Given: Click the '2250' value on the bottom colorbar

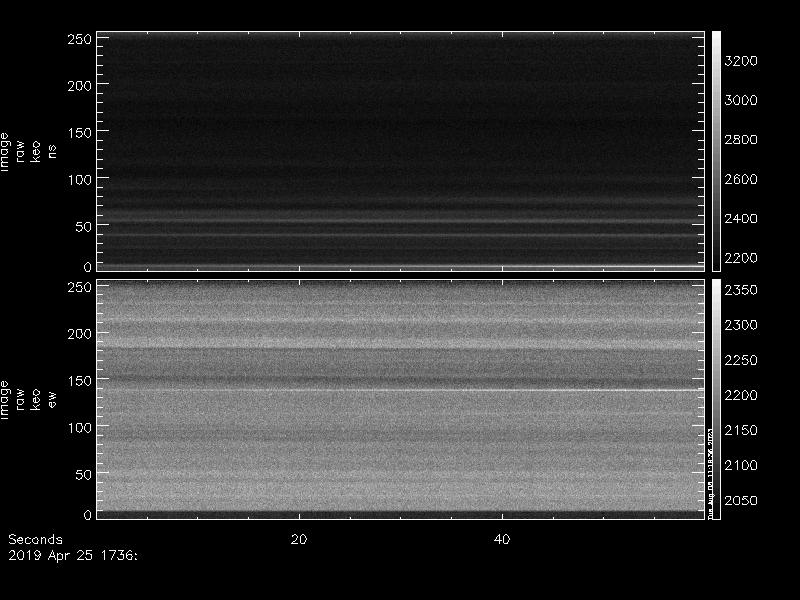Looking at the screenshot, I should (x=741, y=360).
